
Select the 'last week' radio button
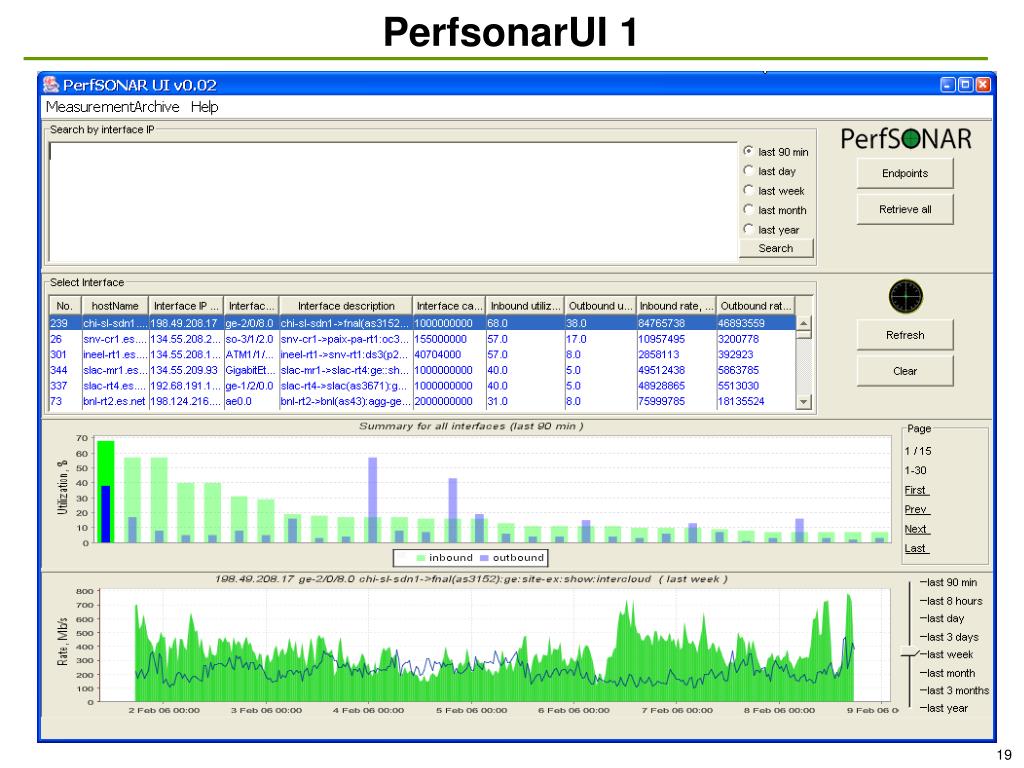(x=748, y=190)
